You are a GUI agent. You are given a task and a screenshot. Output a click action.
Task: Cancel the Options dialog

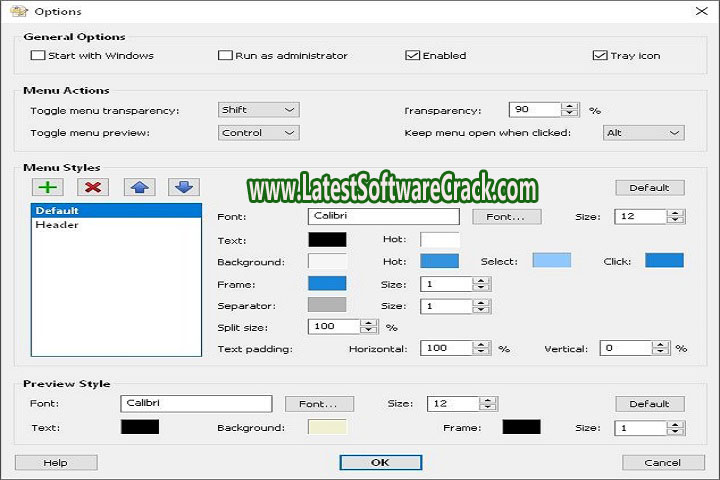click(663, 463)
